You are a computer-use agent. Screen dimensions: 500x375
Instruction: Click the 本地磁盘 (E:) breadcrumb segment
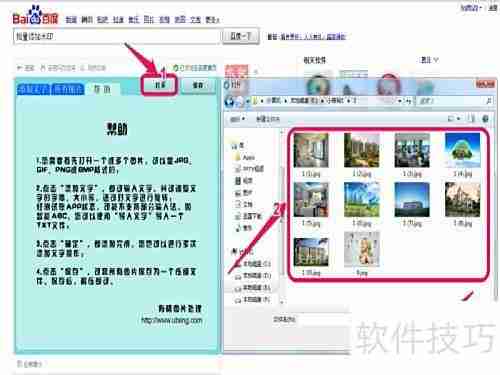304,100
